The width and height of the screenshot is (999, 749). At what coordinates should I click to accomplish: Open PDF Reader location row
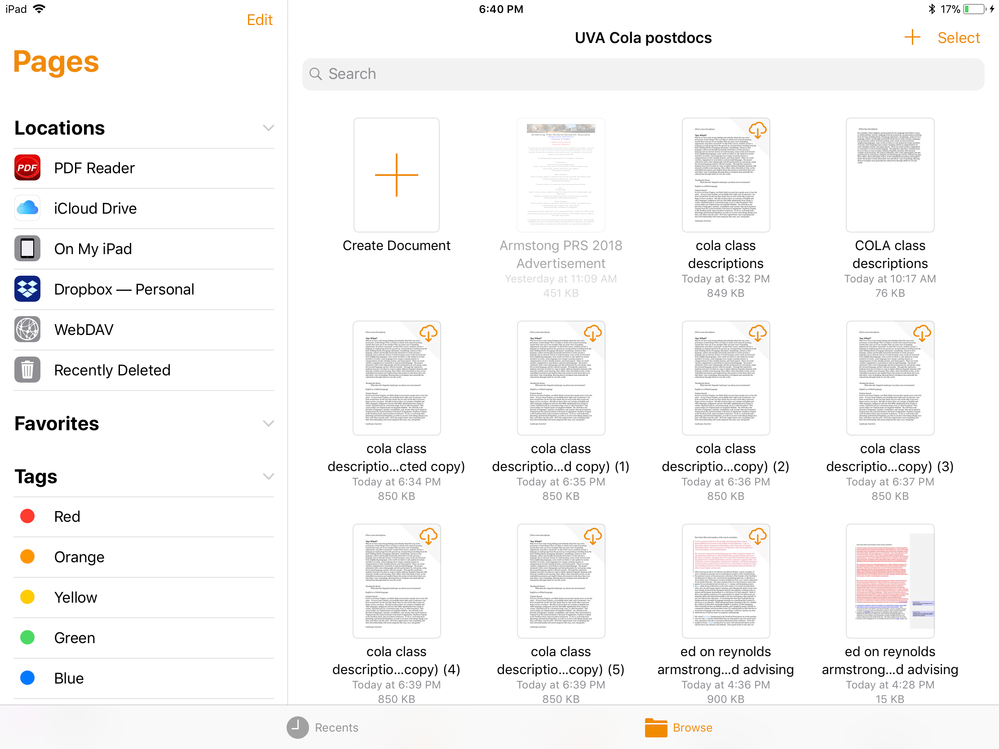(x=144, y=168)
